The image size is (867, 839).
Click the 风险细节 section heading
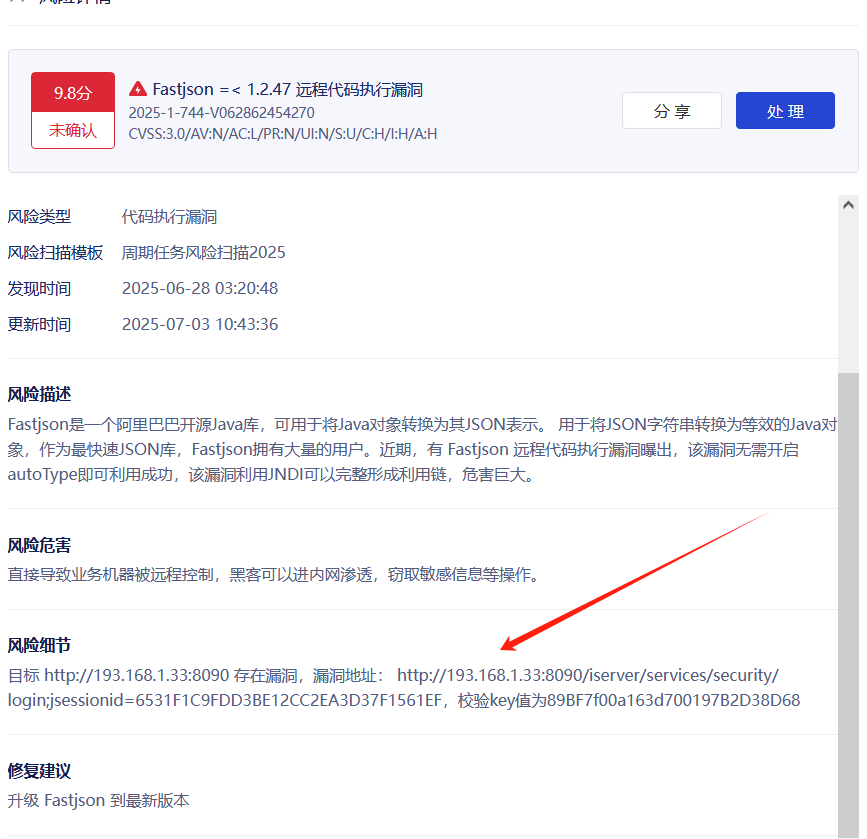39,645
